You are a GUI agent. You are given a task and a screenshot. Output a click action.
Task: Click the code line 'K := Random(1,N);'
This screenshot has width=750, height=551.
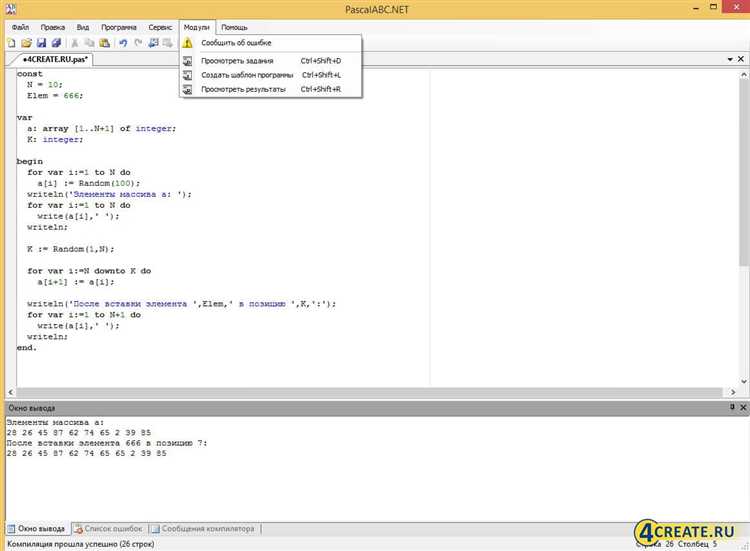point(71,249)
